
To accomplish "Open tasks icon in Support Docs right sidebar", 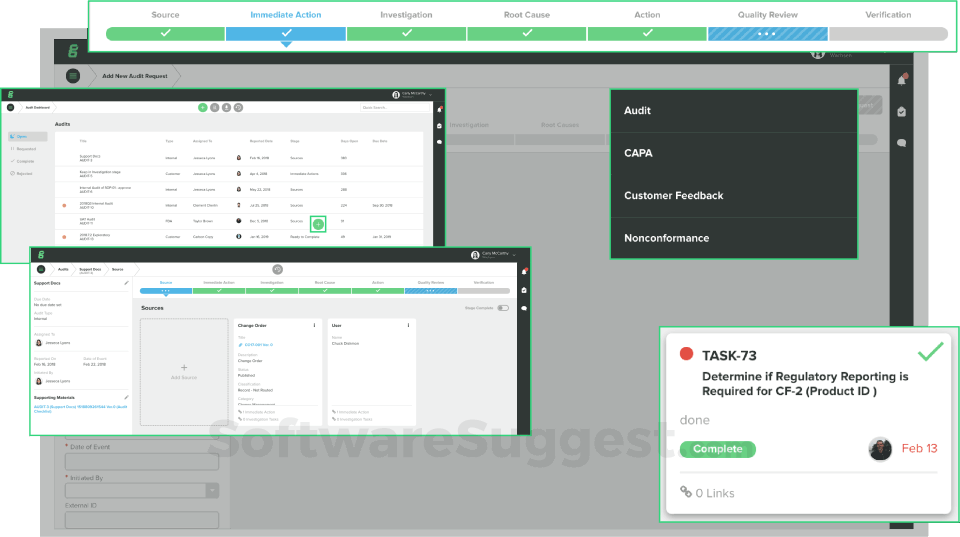I will pyautogui.click(x=524, y=290).
